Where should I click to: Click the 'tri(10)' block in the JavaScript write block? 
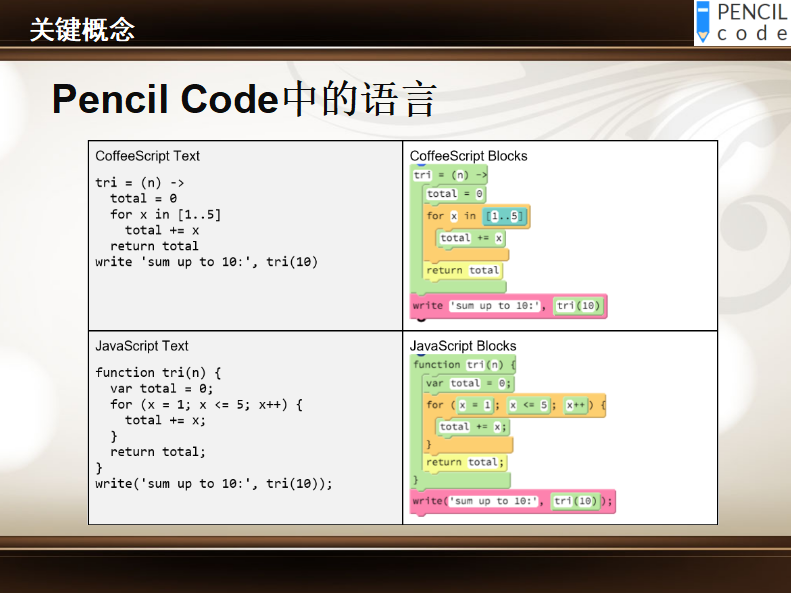point(576,501)
